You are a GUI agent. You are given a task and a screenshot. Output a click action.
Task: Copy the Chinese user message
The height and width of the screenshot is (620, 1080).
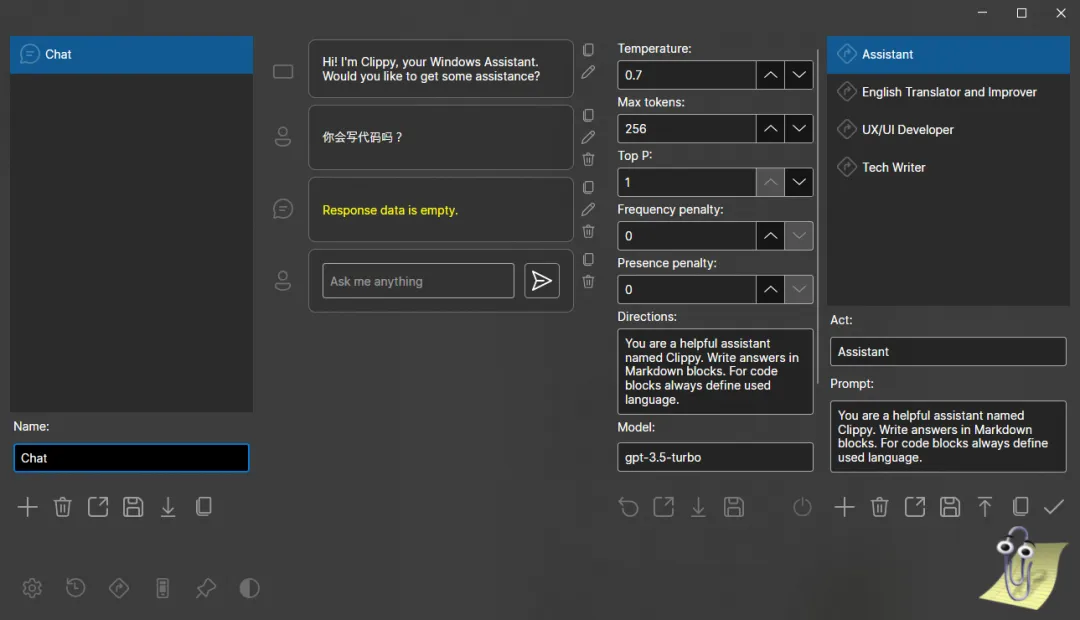[588, 115]
